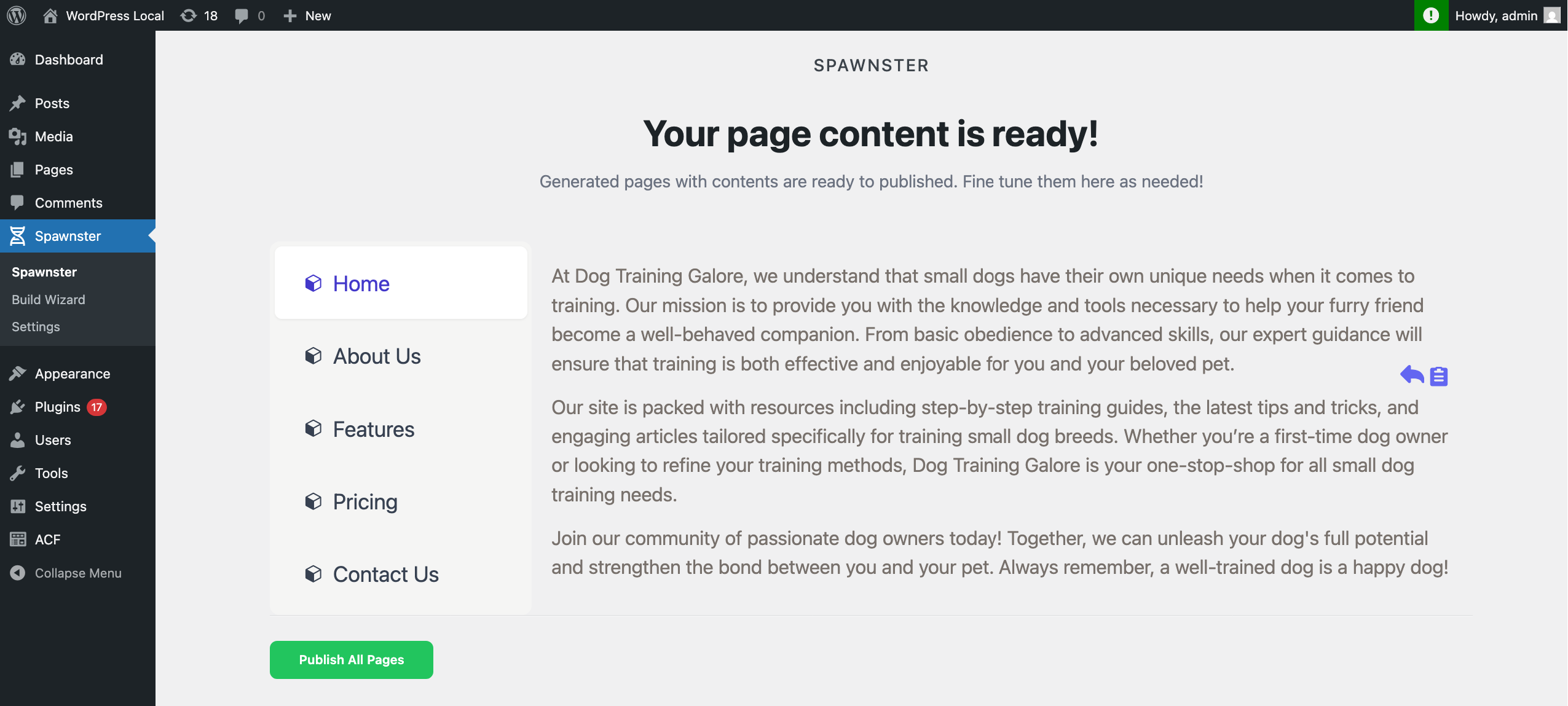Open the New content dropdown

307,15
